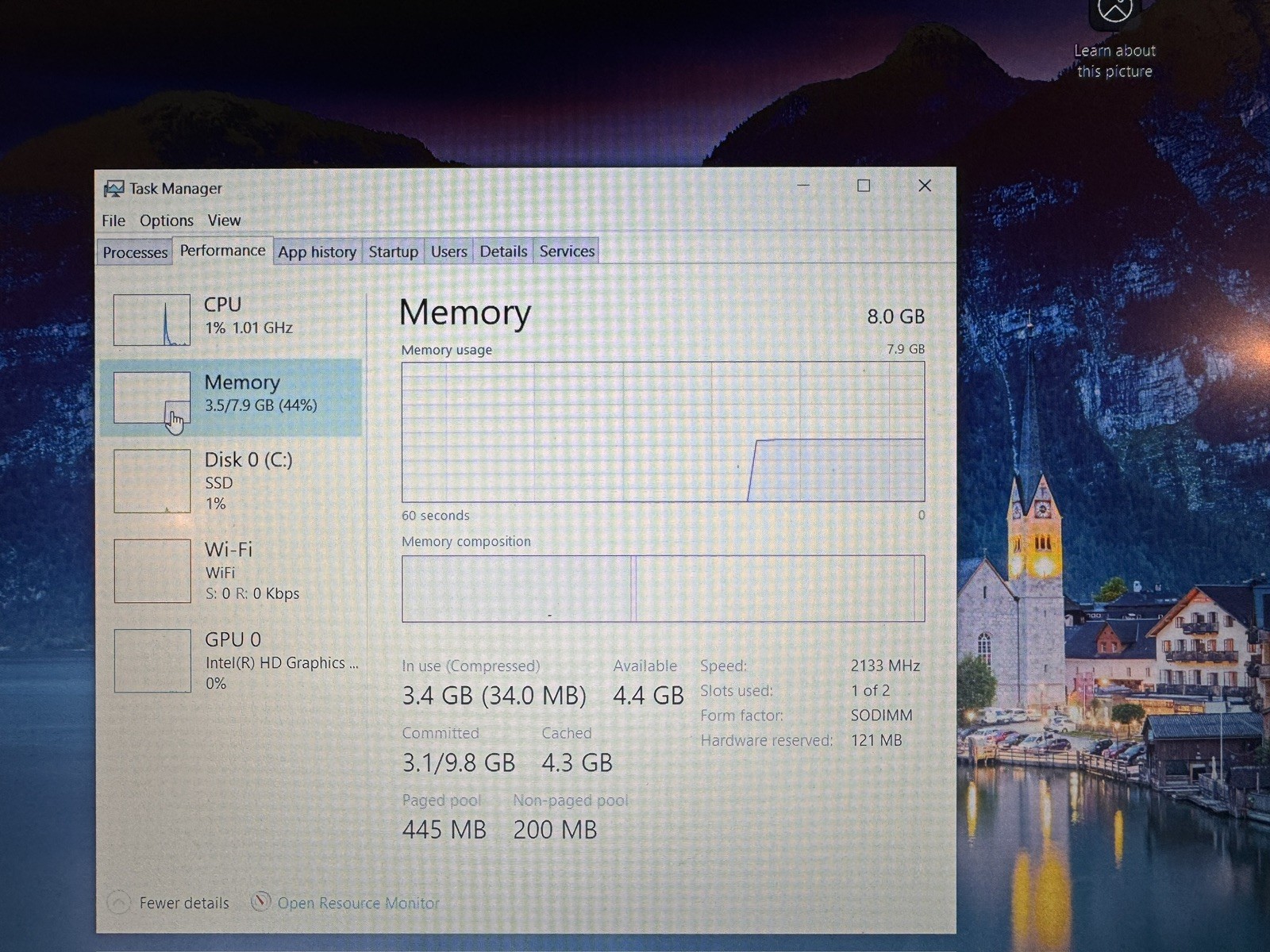Select the Performance tab
1270x952 pixels.
(222, 251)
